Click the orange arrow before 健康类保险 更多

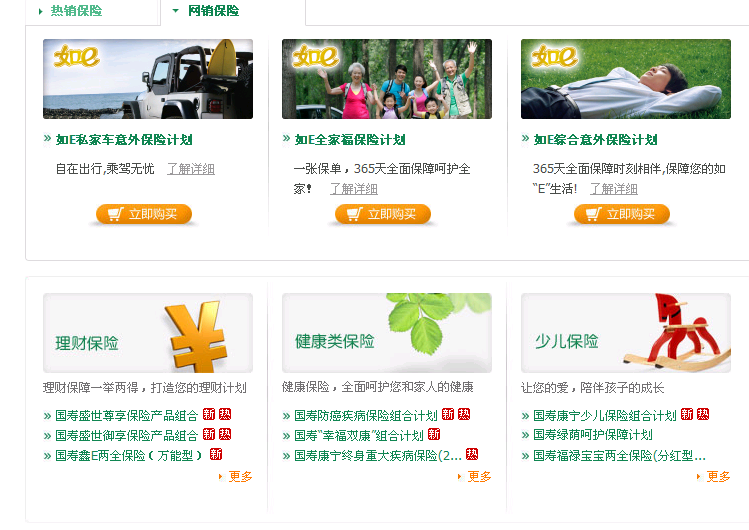(459, 477)
